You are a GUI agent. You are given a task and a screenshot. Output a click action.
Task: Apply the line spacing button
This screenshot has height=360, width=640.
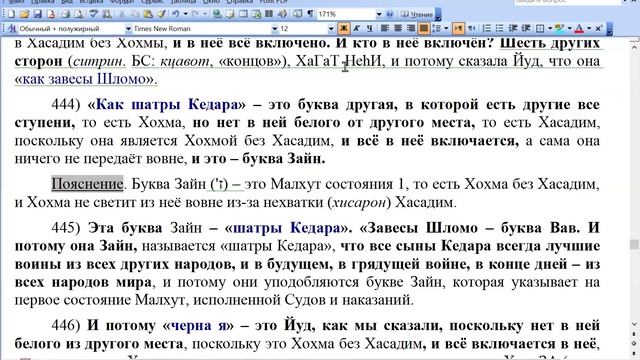tap(437, 28)
